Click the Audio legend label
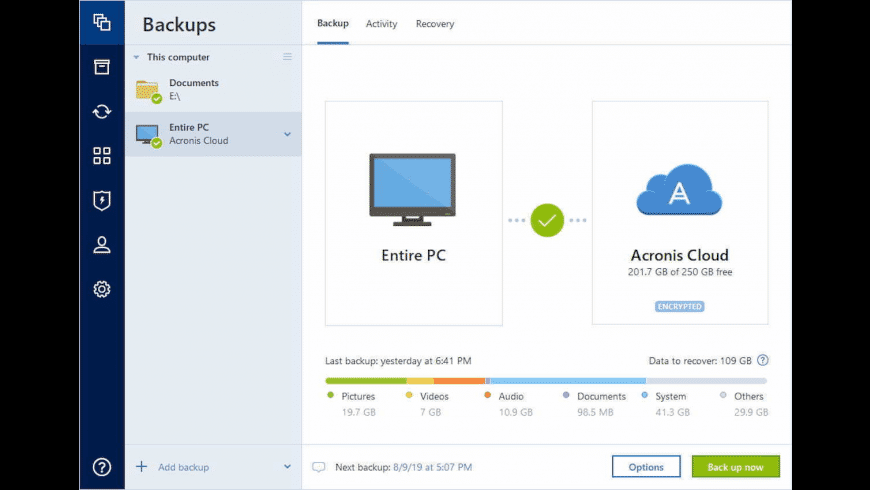 (x=511, y=396)
